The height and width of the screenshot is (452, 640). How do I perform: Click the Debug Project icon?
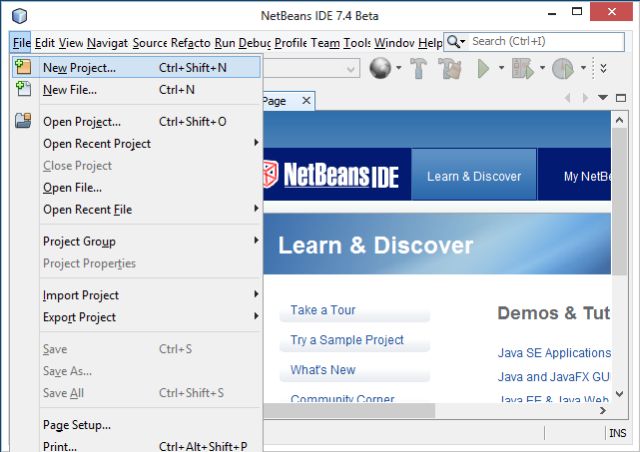click(x=522, y=68)
